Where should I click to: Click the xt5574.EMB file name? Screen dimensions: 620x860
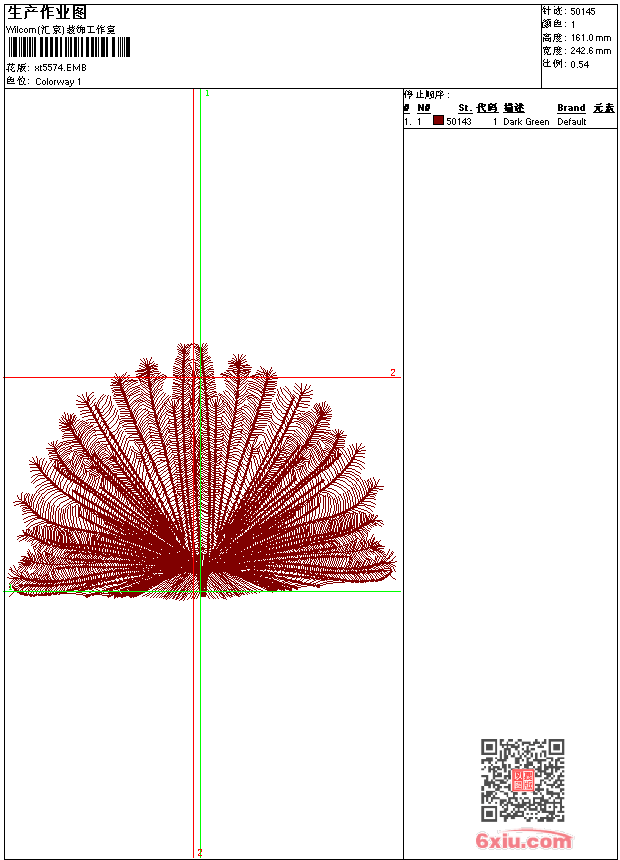60,68
